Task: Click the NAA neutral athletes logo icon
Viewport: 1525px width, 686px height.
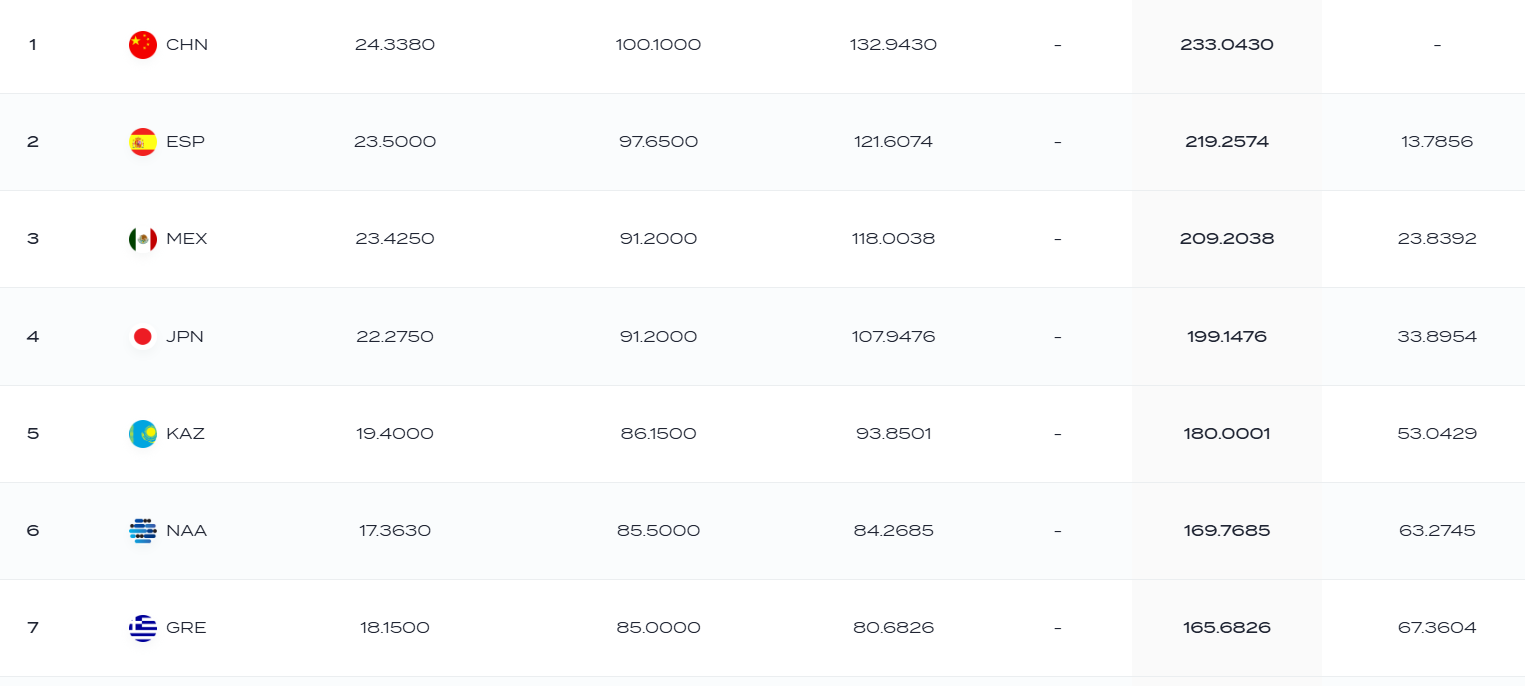Action: pos(143,531)
